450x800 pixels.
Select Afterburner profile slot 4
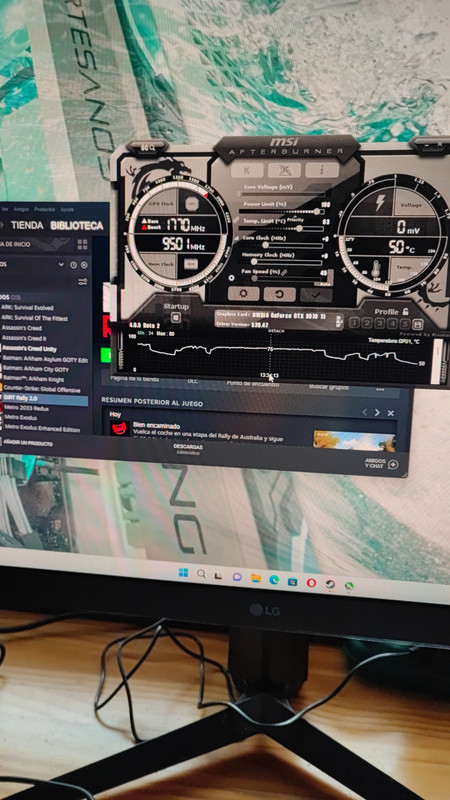pyautogui.click(x=392, y=323)
